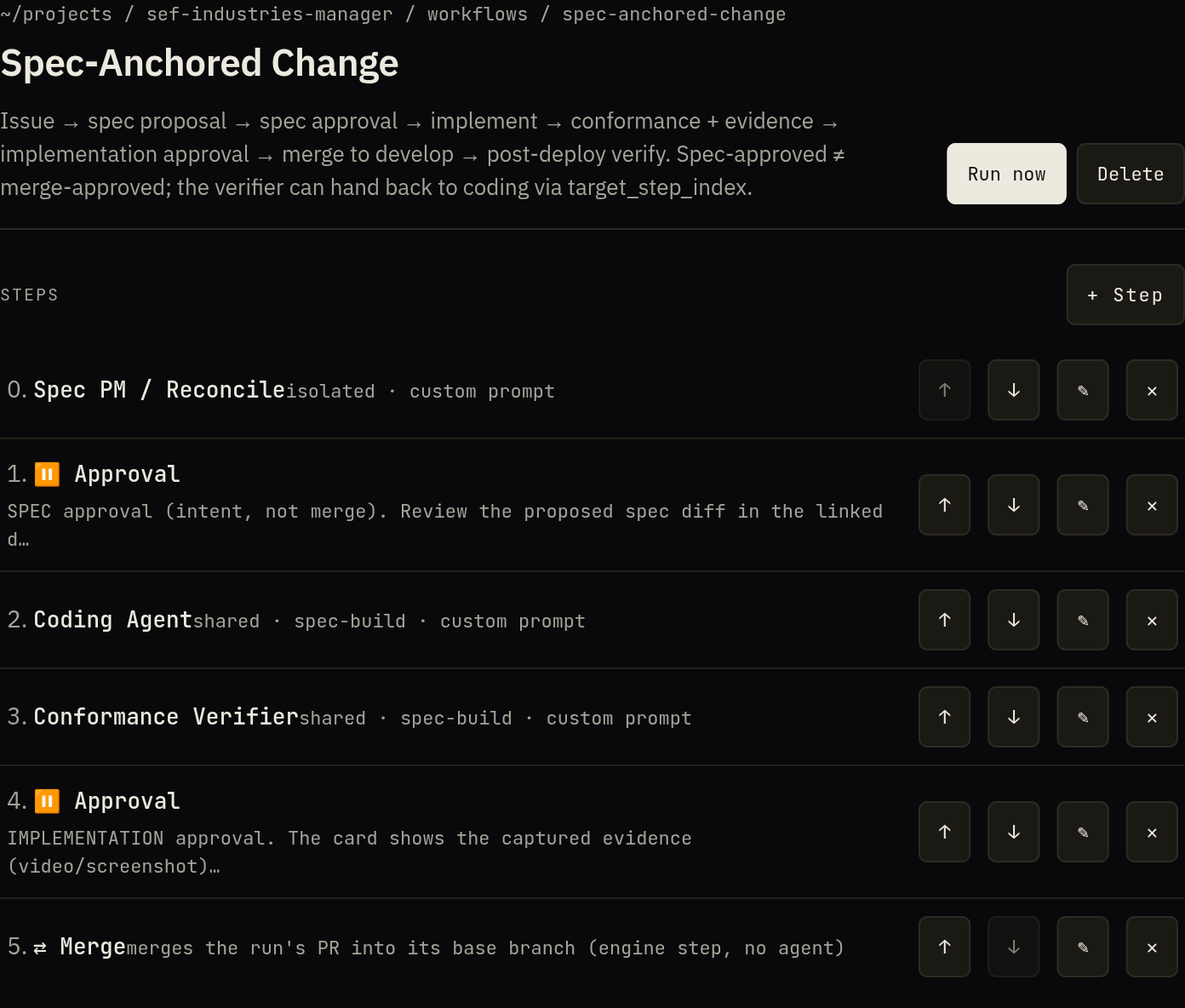Click pause icon on step 1 Approval

tap(47, 474)
